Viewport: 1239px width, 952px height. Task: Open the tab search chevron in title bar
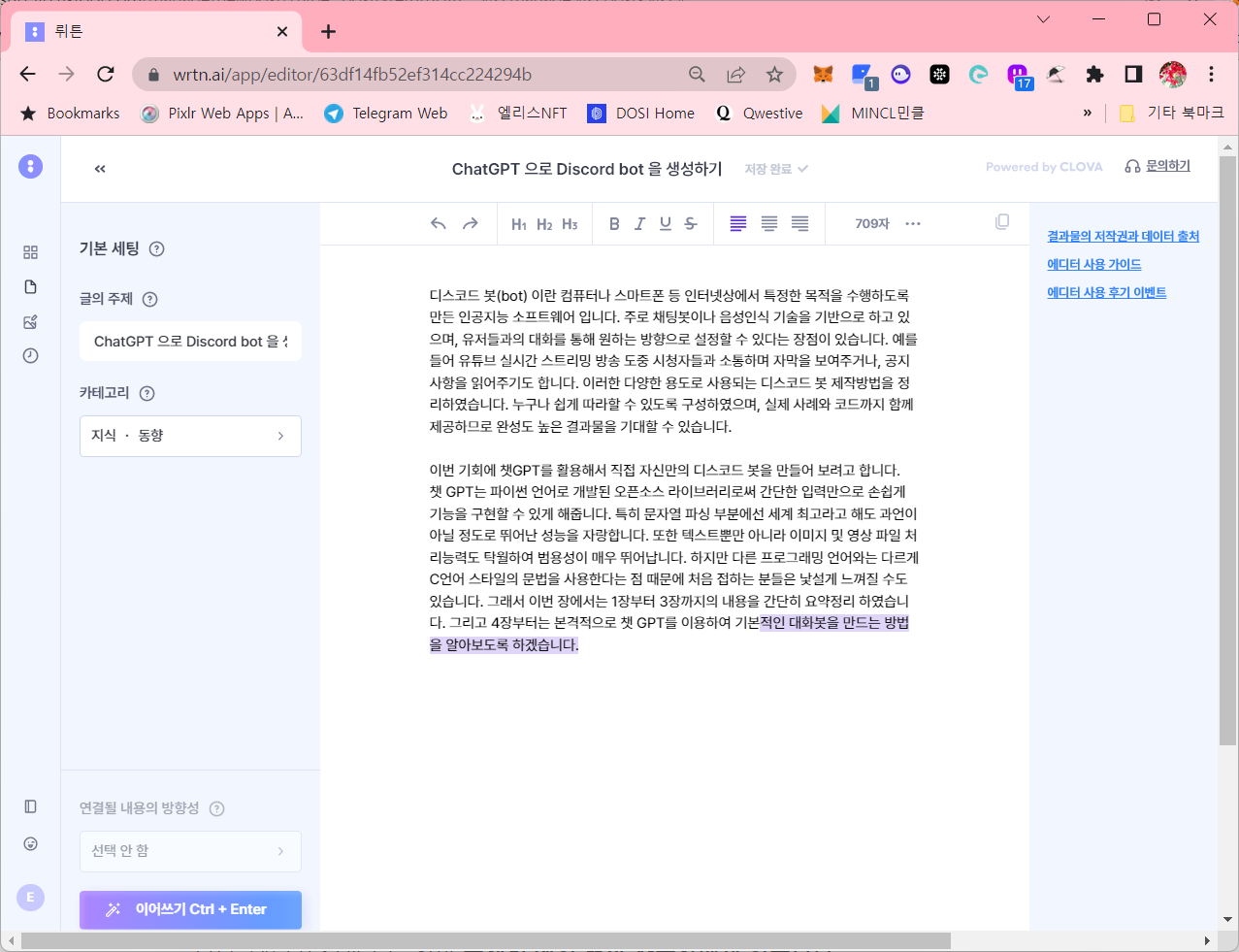[x=1044, y=19]
